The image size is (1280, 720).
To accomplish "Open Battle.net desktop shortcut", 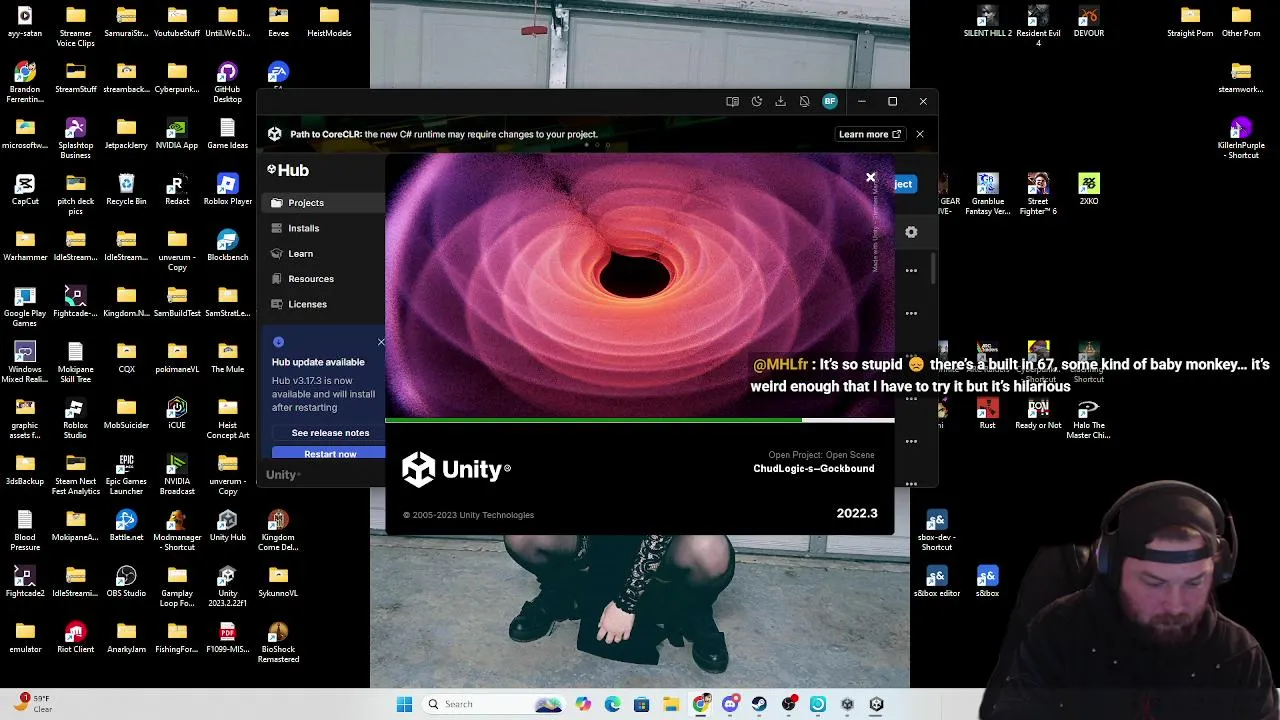I will [x=126, y=525].
